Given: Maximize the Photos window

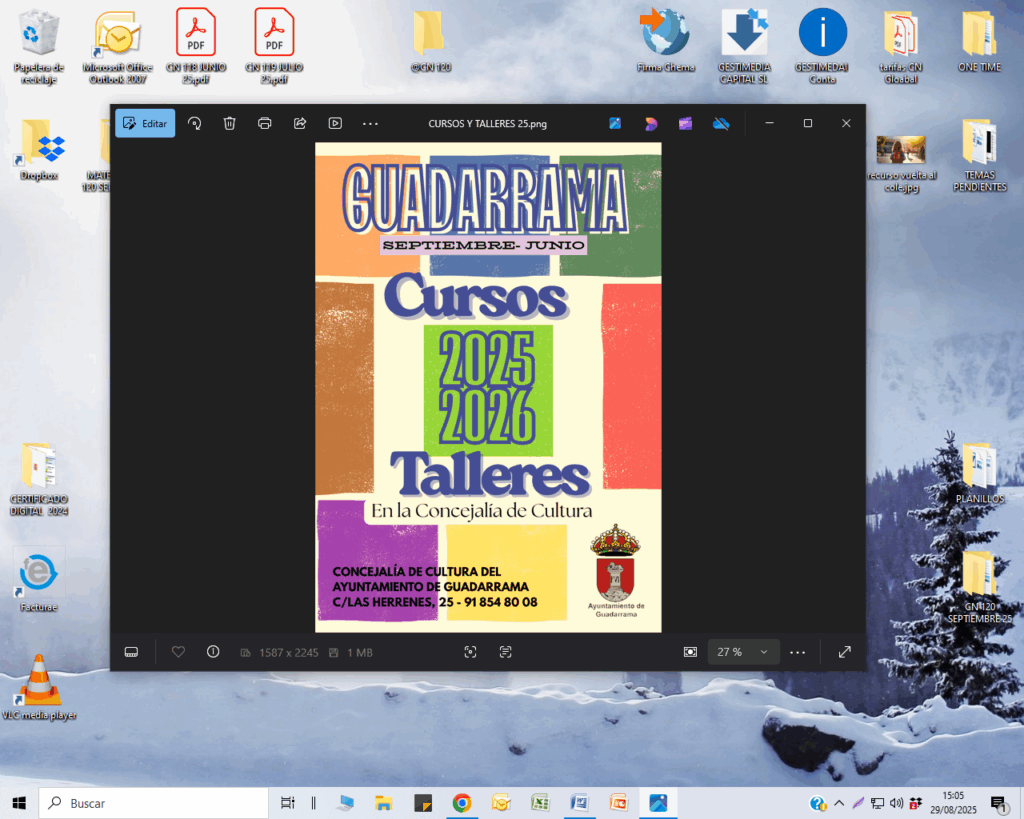Looking at the screenshot, I should click(x=808, y=123).
